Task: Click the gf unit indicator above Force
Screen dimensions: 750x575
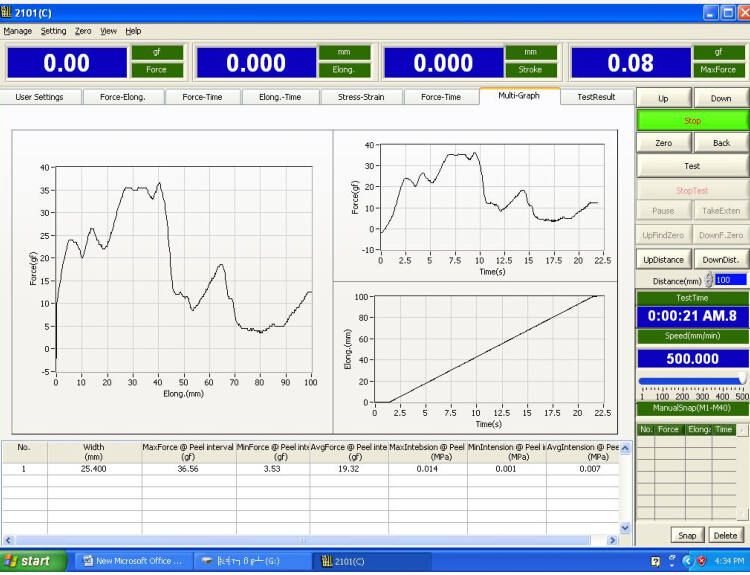Action: point(155,53)
